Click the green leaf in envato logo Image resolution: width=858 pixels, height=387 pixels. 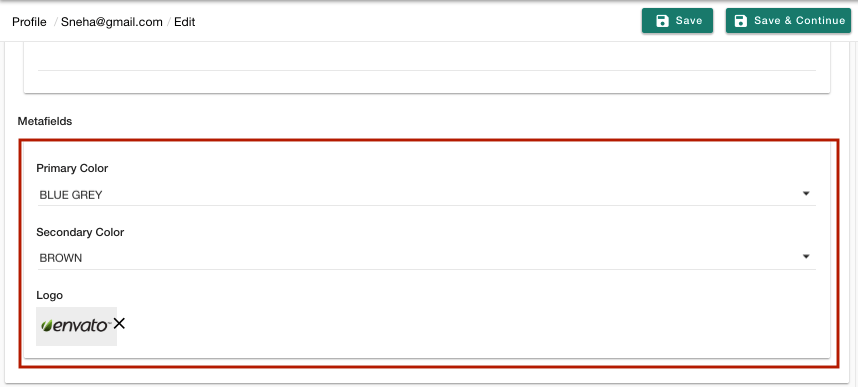click(x=47, y=326)
